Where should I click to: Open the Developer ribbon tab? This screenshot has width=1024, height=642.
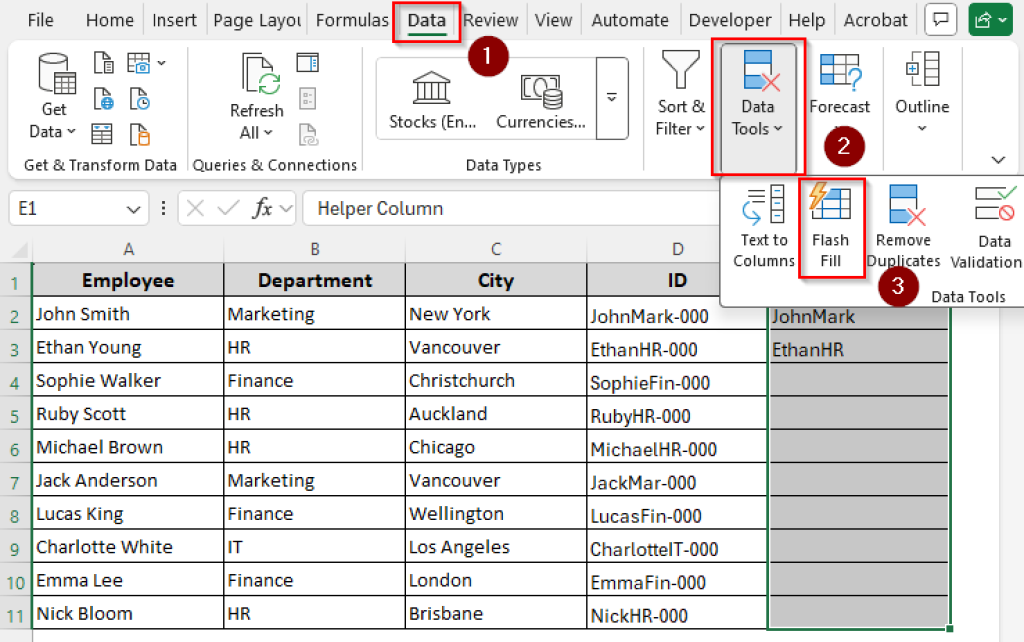tap(730, 19)
